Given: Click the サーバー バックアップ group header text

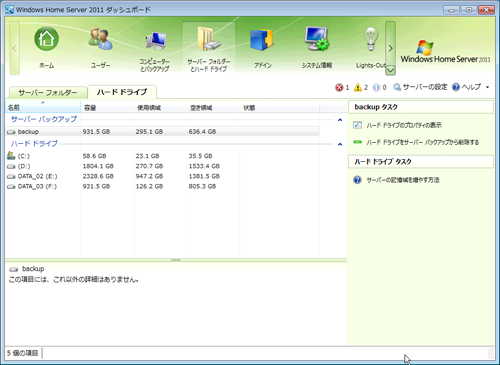Looking at the screenshot, I should click(x=44, y=119).
